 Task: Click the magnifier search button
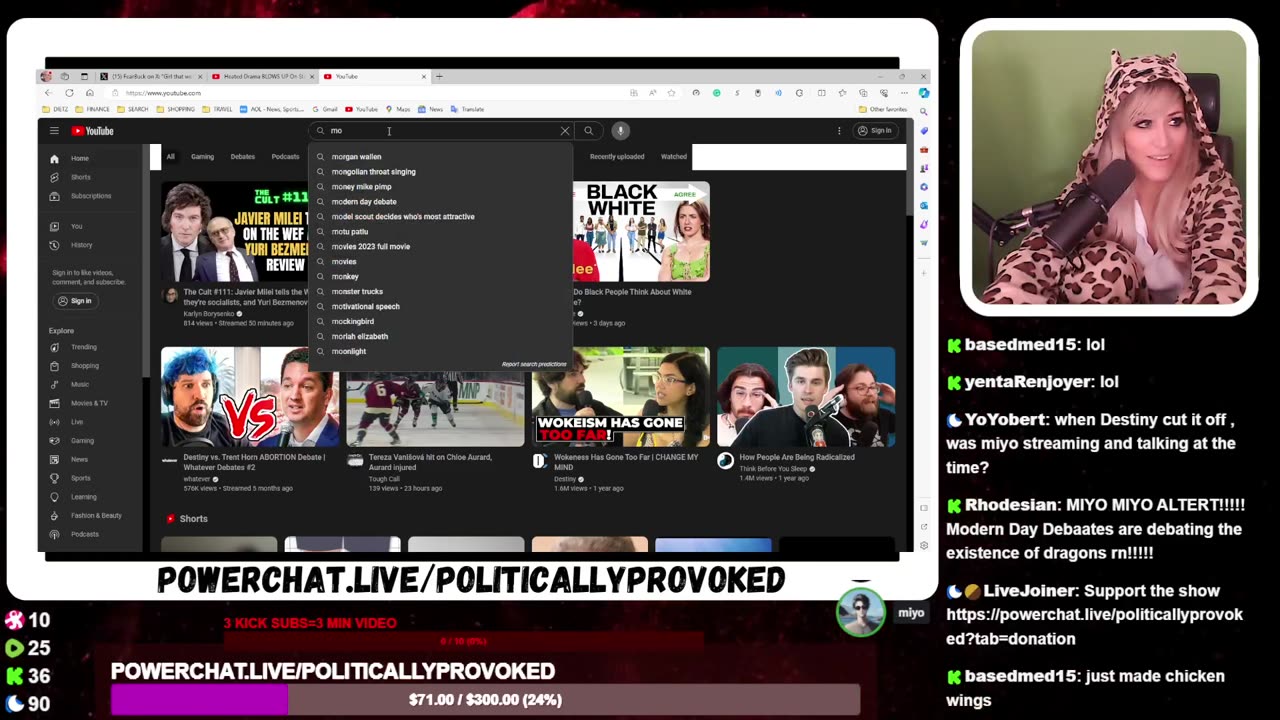tap(589, 131)
